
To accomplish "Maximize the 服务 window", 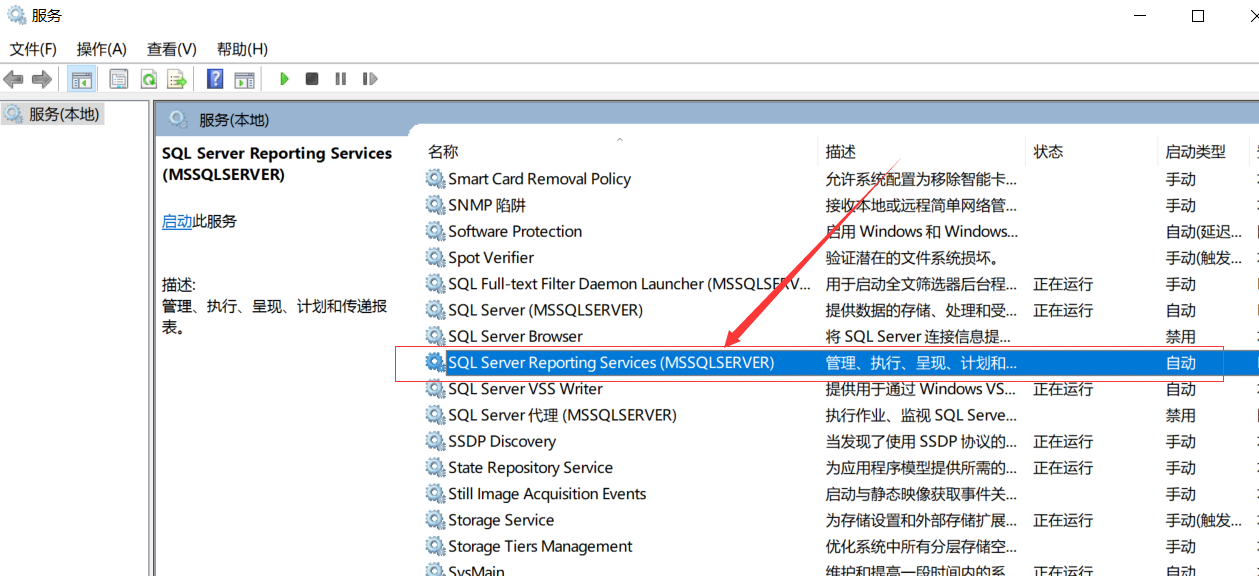I will click(x=1198, y=15).
